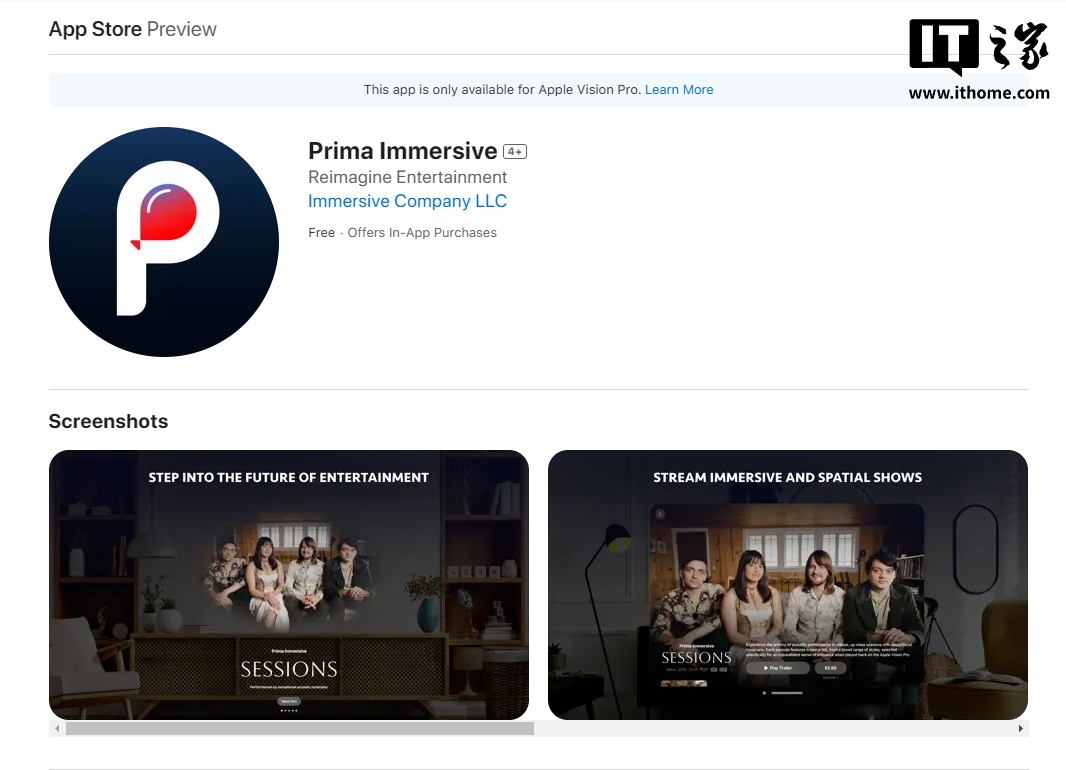Screen dimensions: 1066x770
Task: Click the left scroll arrow under screenshots
Action: tap(57, 729)
